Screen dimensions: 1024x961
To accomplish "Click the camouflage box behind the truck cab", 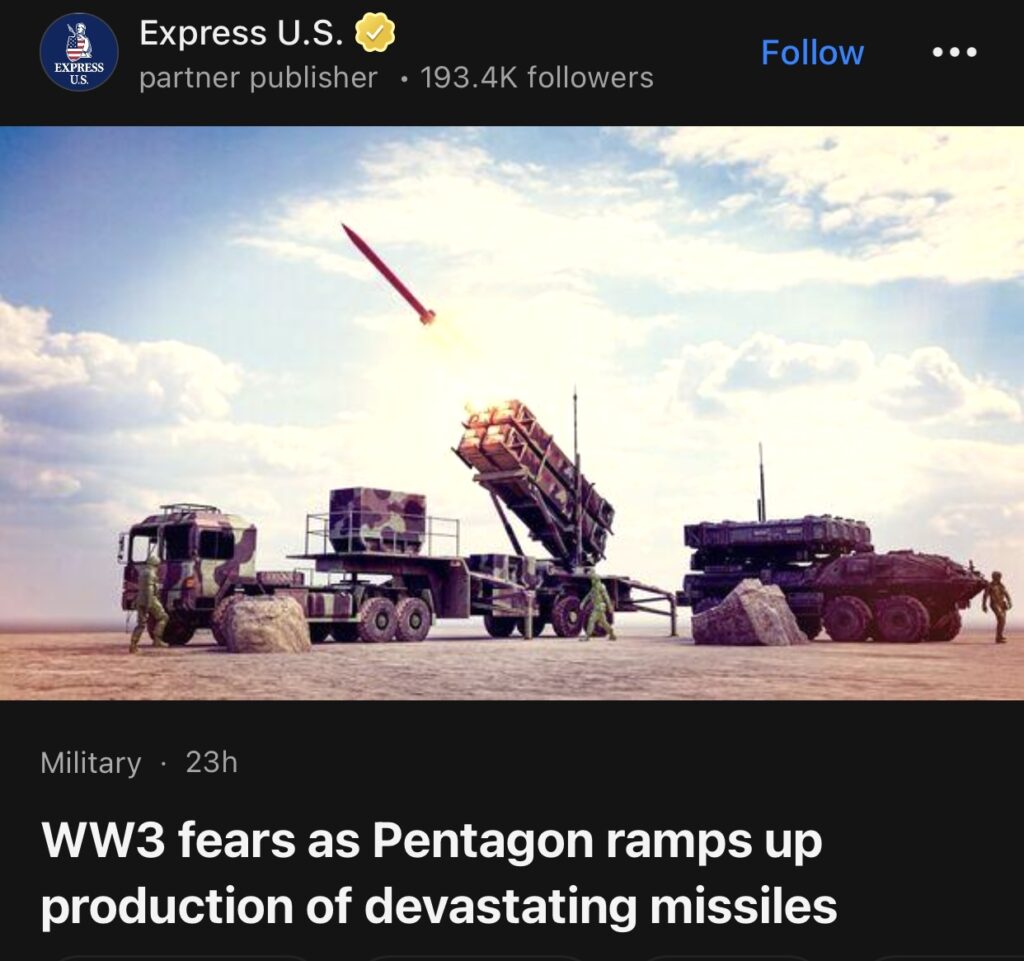I will [377, 521].
